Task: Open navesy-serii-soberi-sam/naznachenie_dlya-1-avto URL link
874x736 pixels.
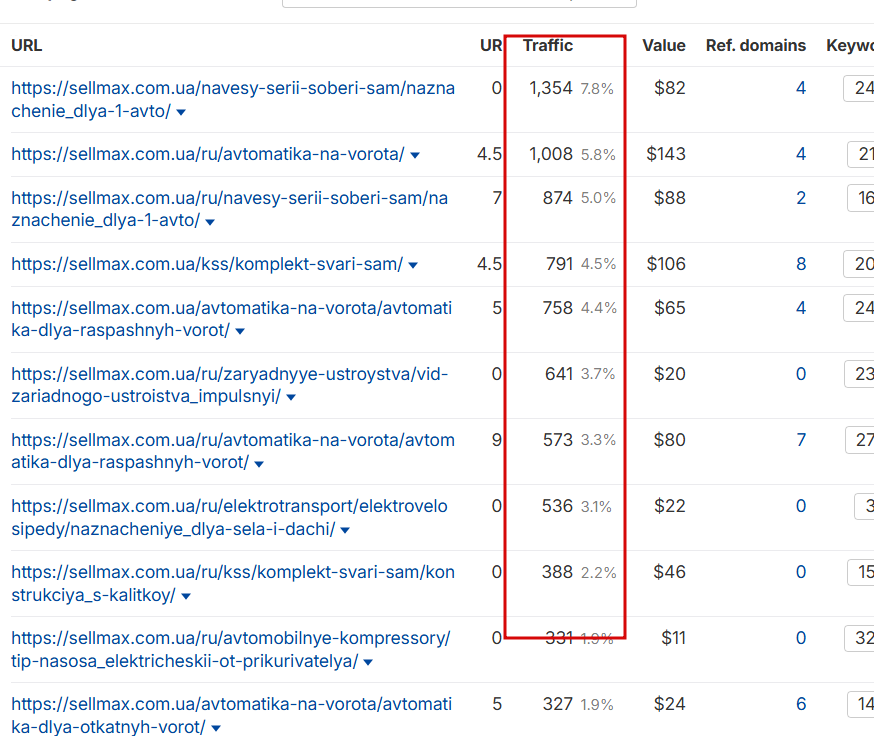Action: [233, 99]
